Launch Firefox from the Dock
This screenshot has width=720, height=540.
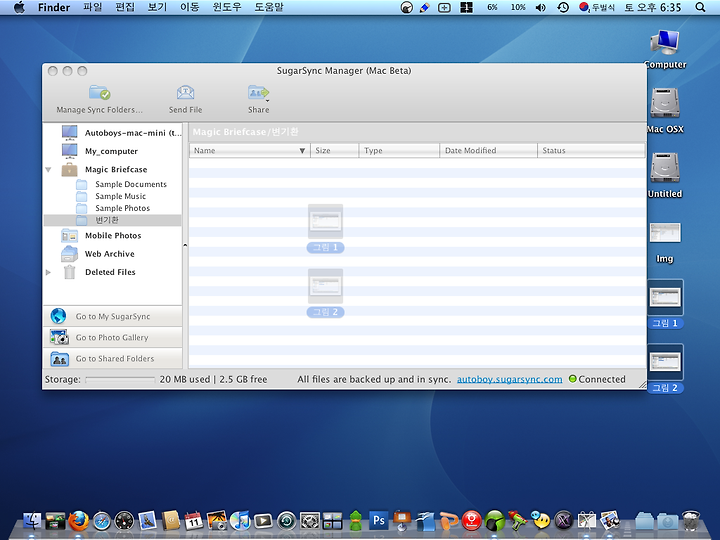(79, 521)
